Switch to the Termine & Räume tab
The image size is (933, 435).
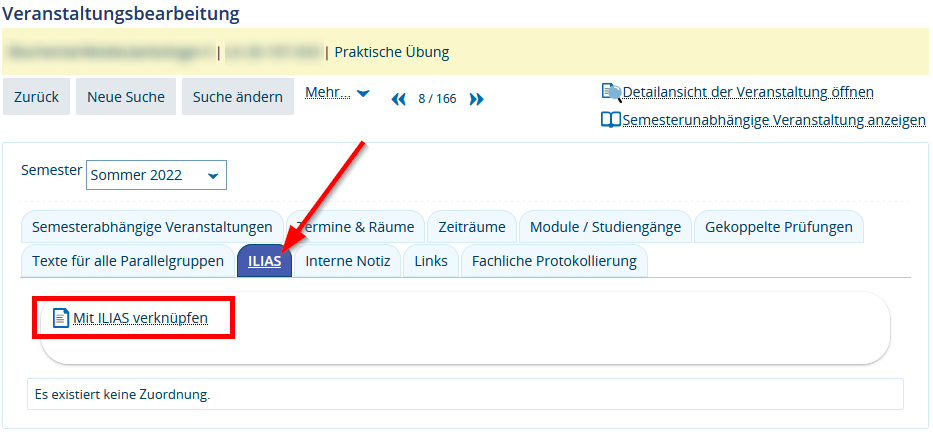pos(356,227)
